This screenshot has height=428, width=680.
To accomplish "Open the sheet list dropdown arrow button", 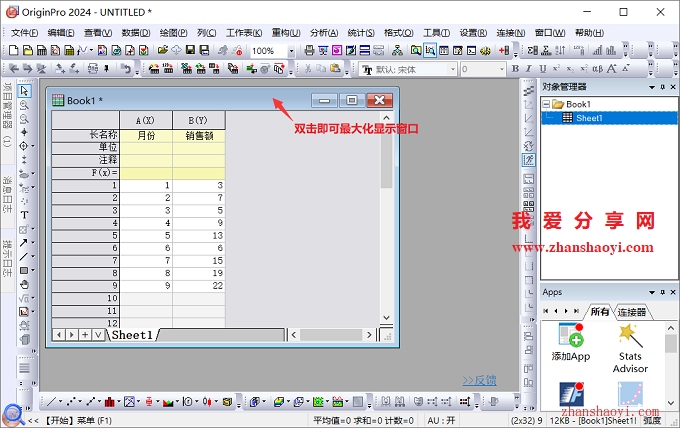I will coord(98,335).
